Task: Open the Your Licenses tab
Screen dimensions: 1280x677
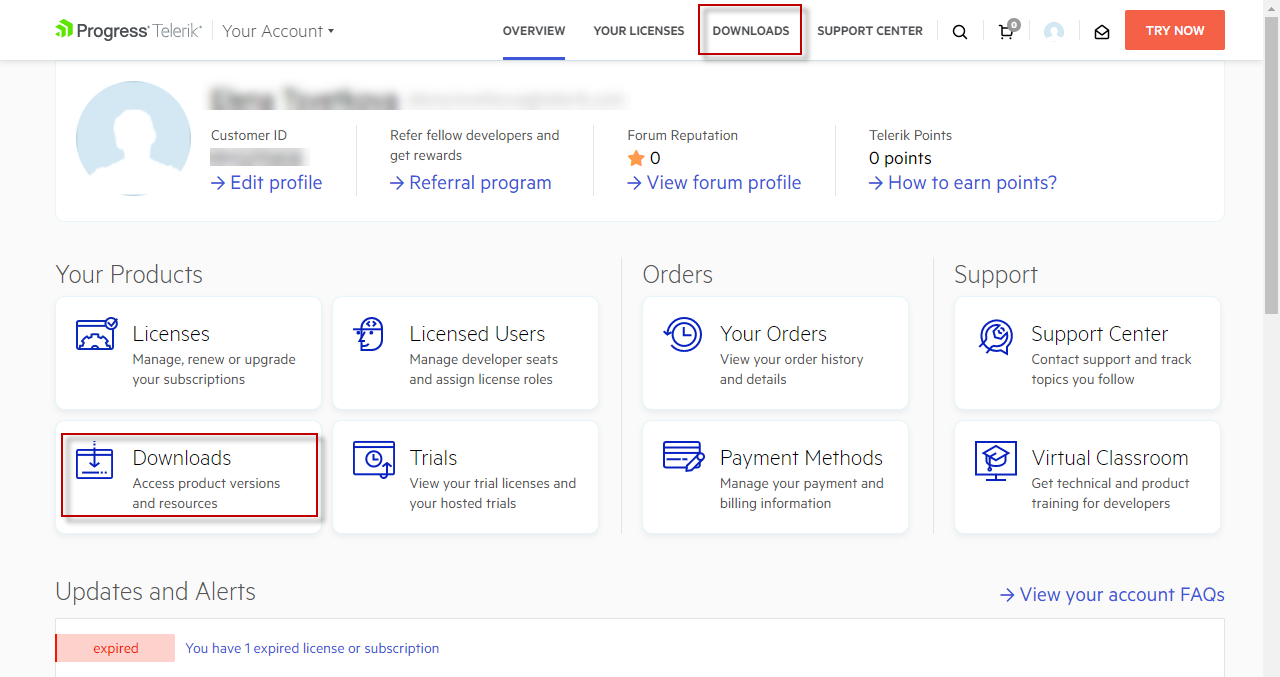Action: (639, 31)
